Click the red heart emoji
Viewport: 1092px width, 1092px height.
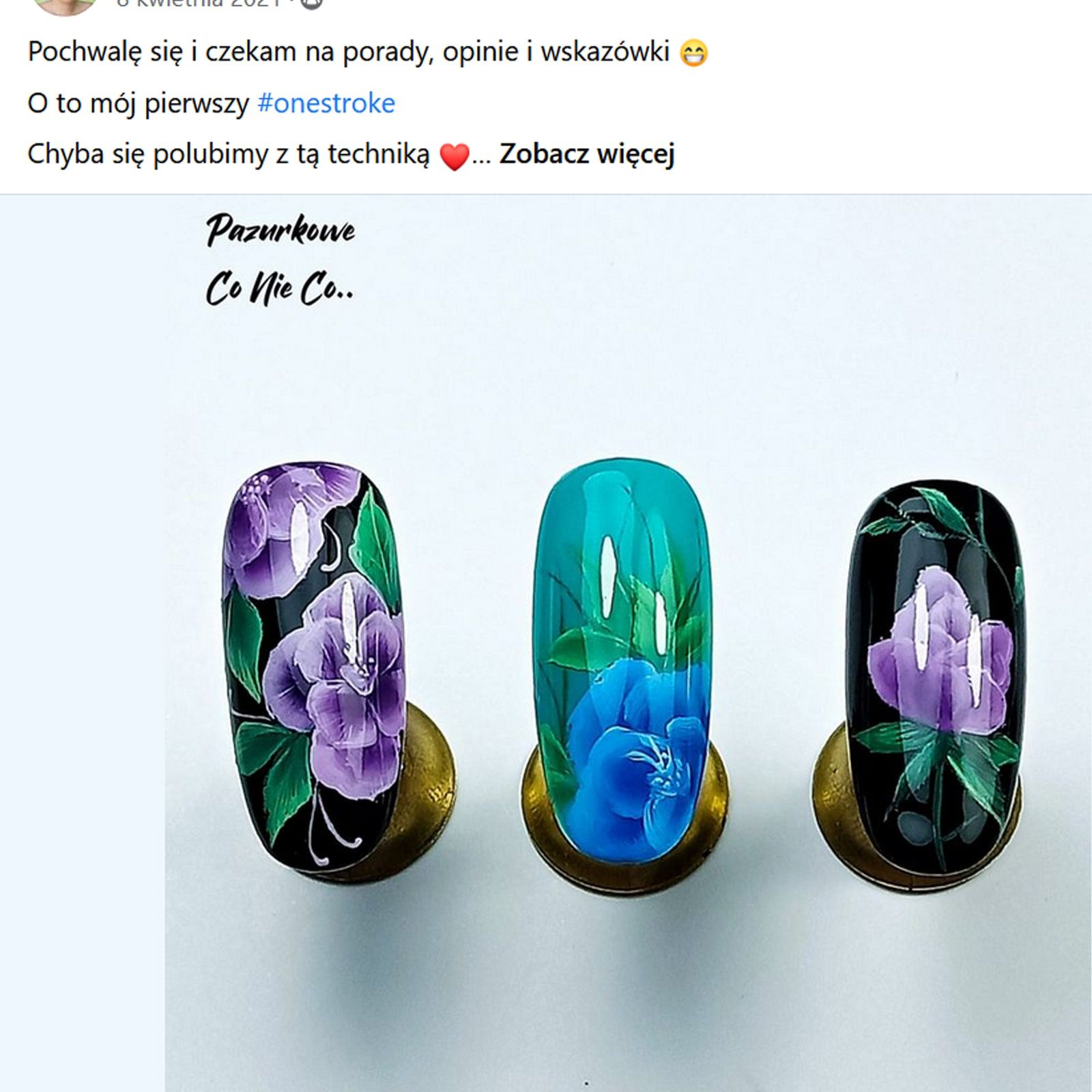click(454, 156)
